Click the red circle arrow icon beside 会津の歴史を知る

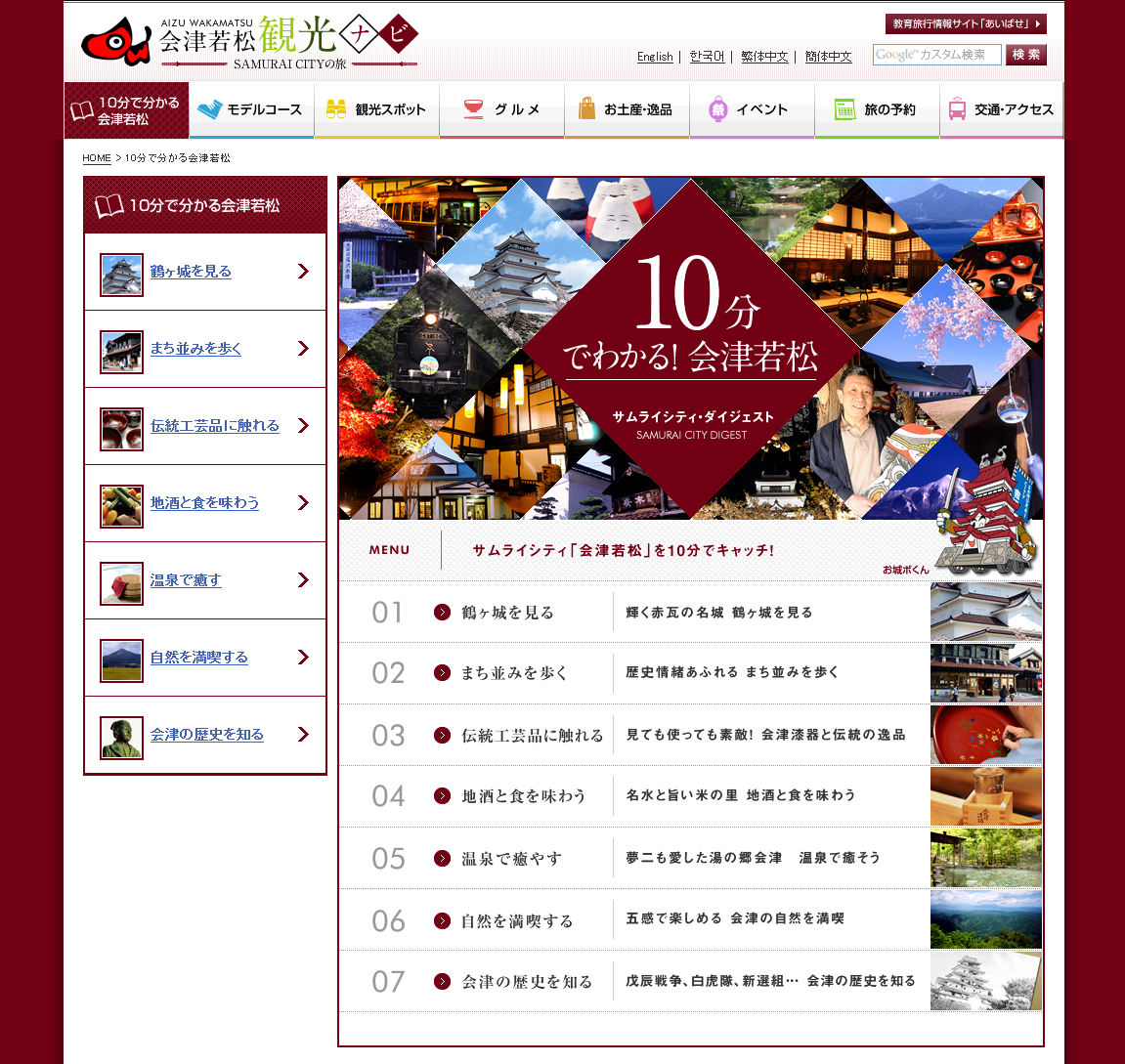(x=442, y=982)
